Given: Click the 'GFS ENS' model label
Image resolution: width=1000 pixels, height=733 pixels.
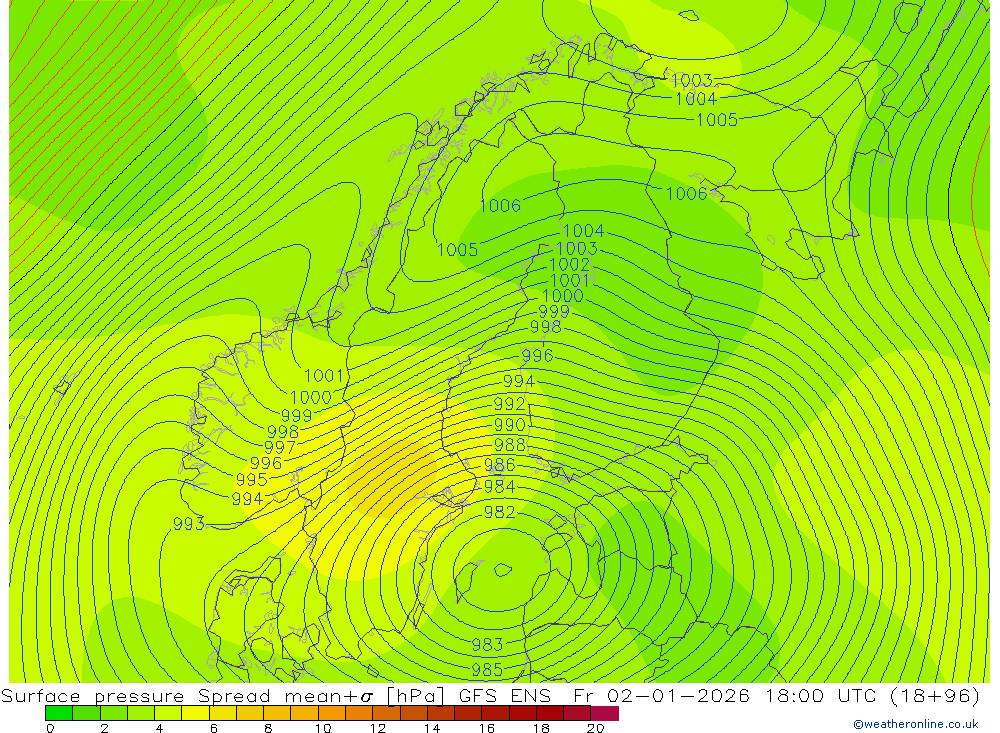Looking at the screenshot, I should [504, 695].
